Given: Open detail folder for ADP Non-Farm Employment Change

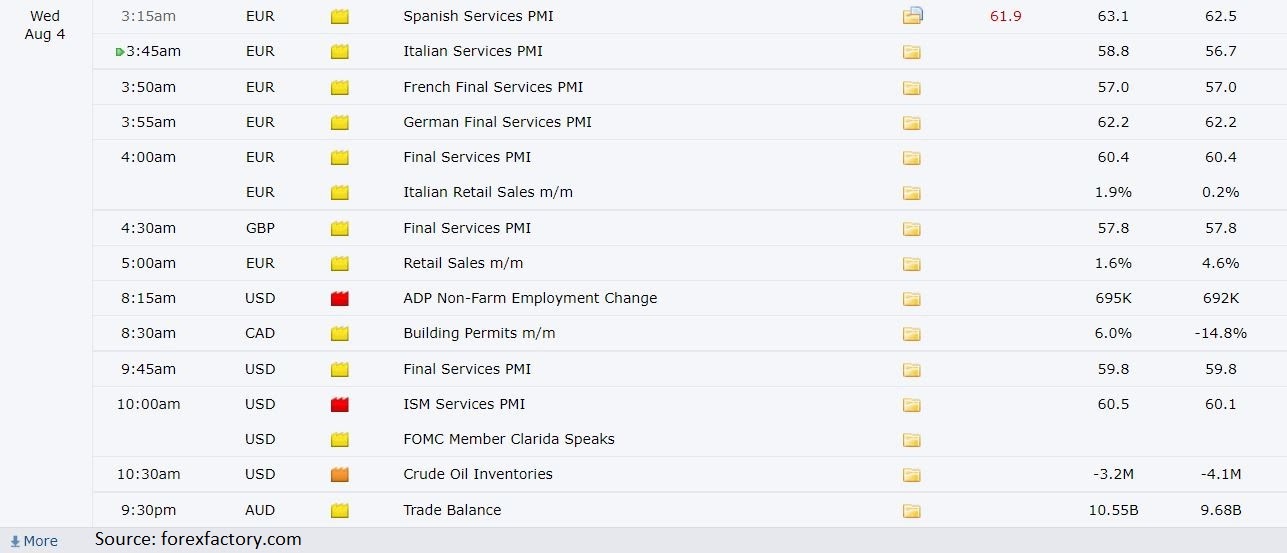Looking at the screenshot, I should [911, 298].
